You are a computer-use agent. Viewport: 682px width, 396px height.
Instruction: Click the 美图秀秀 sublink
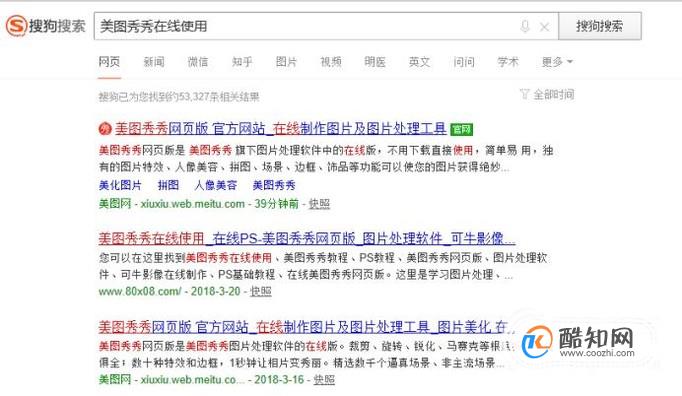[274, 185]
